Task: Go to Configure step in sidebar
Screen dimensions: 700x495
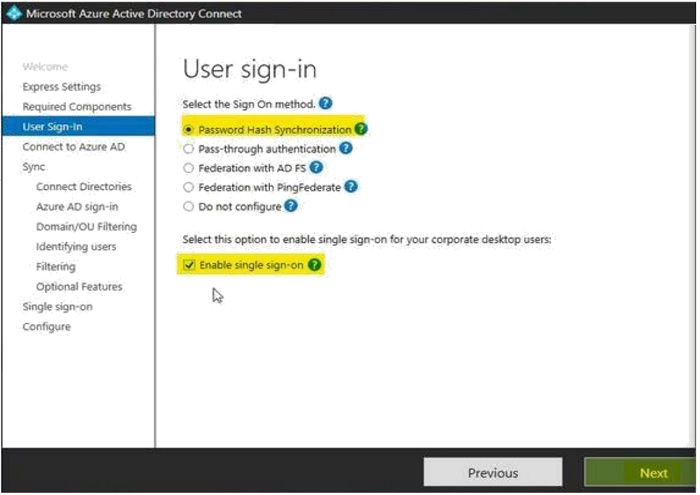Action: [46, 327]
